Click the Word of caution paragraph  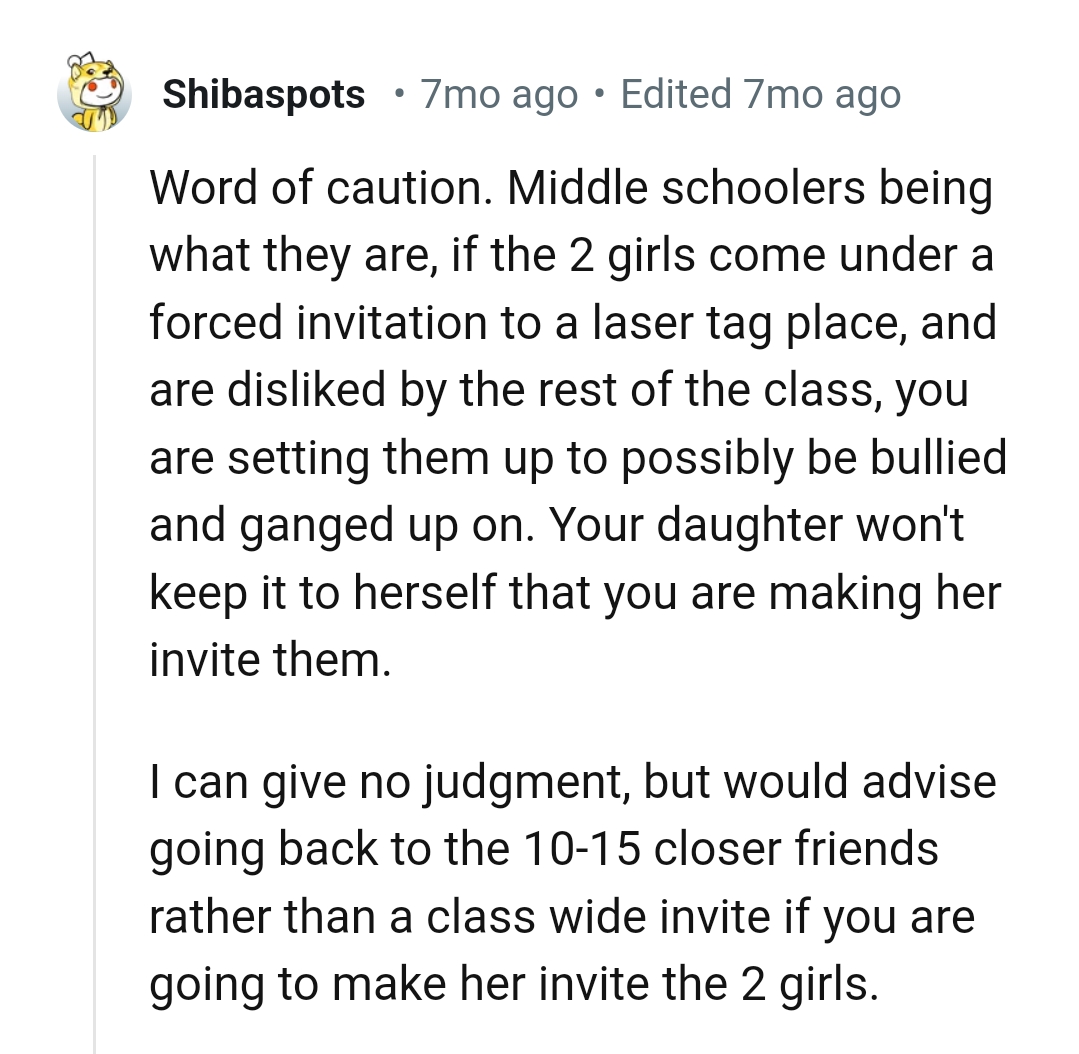coord(570,186)
